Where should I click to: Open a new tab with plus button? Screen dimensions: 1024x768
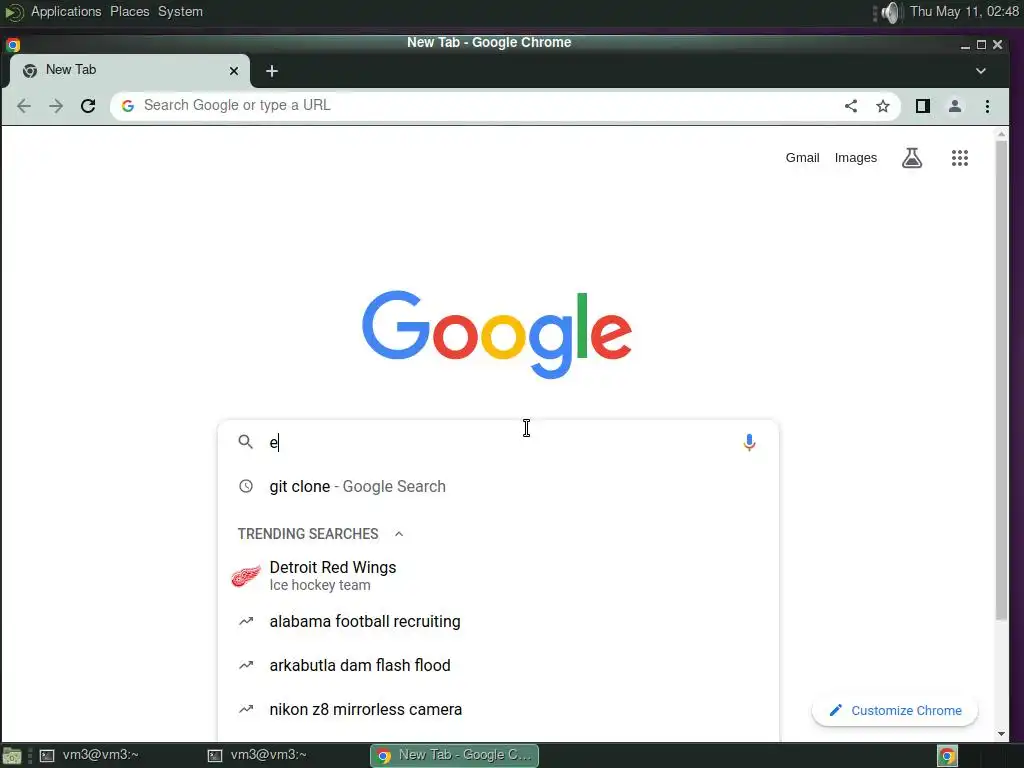click(272, 71)
